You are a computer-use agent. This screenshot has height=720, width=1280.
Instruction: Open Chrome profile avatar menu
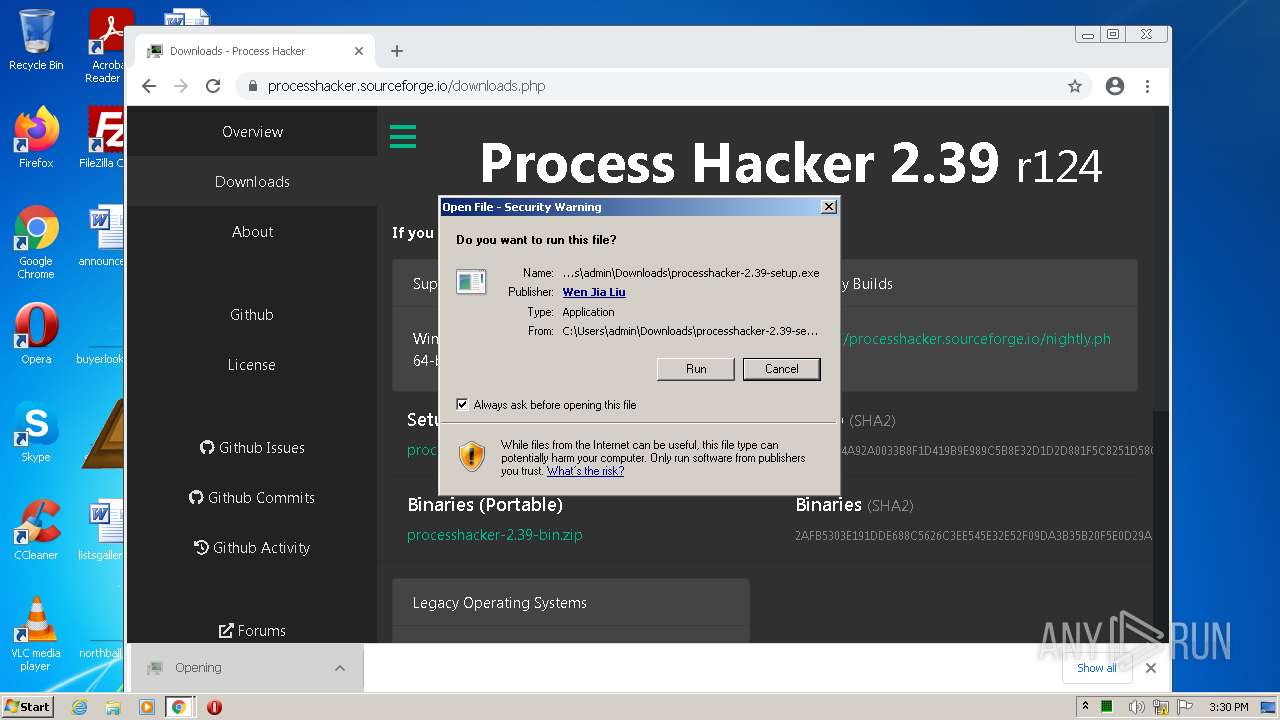tap(1115, 86)
